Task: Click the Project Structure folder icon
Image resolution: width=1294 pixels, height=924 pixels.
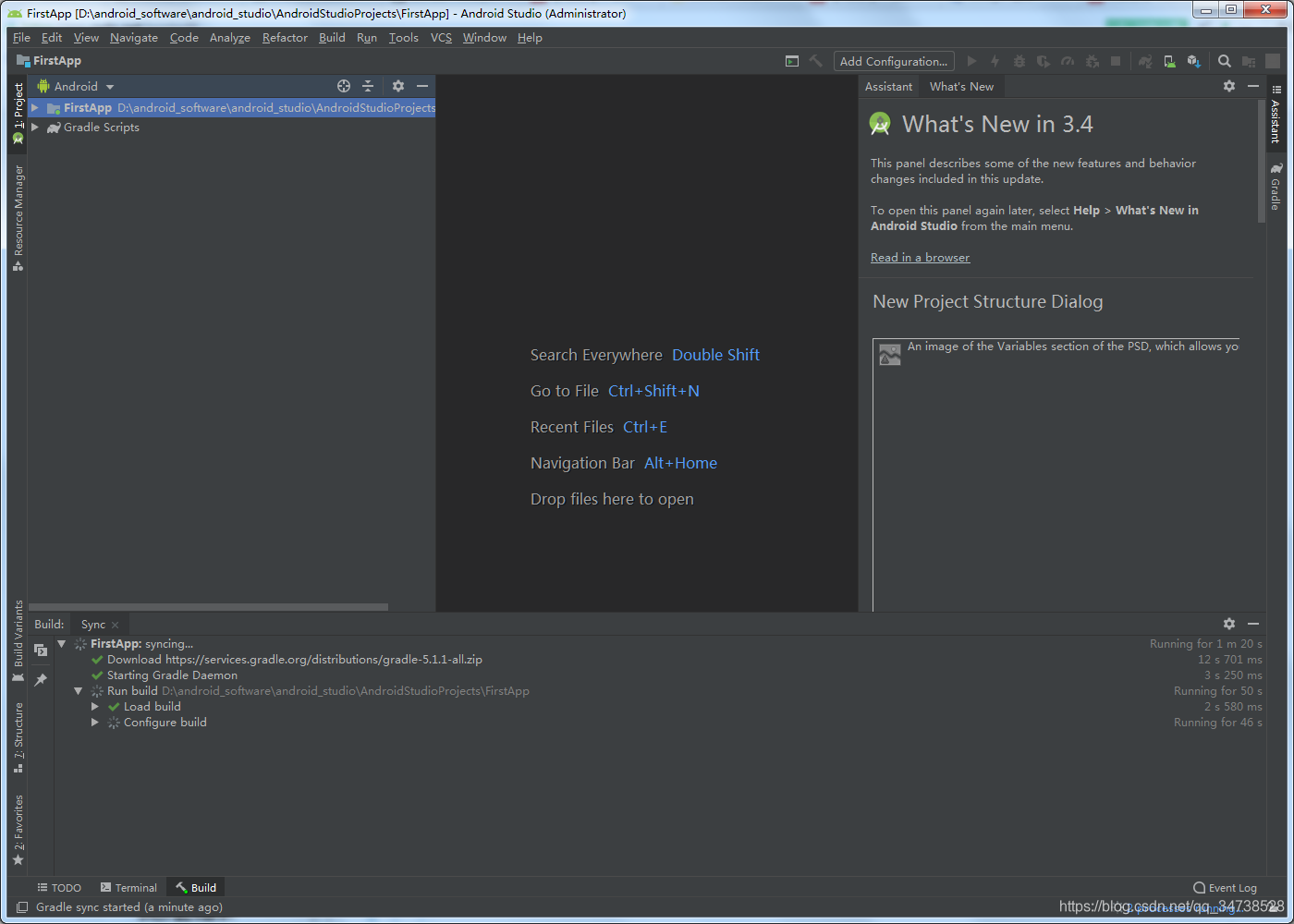Action: (1249, 61)
